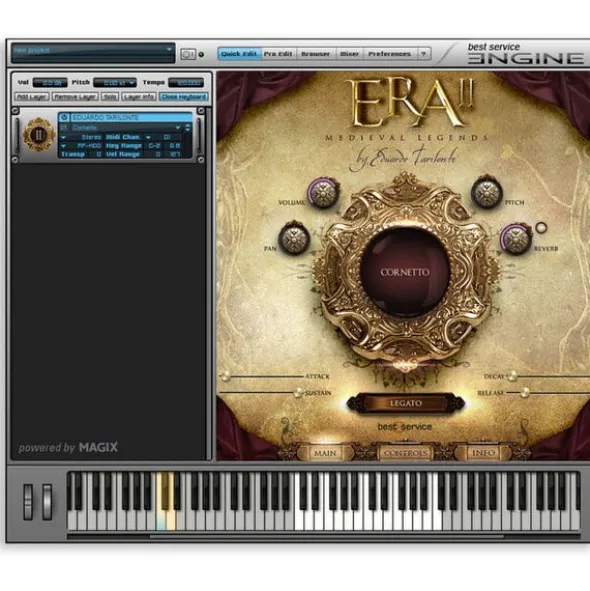The height and width of the screenshot is (591, 590).
Task: Adjust the Pan knob
Action: [x=294, y=238]
